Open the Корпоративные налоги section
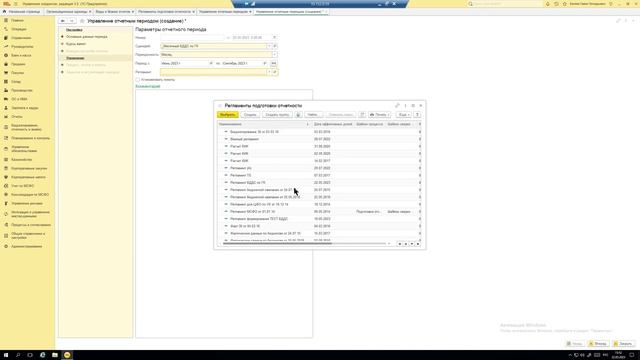Screen dimensions: 640x360 pos(29,177)
